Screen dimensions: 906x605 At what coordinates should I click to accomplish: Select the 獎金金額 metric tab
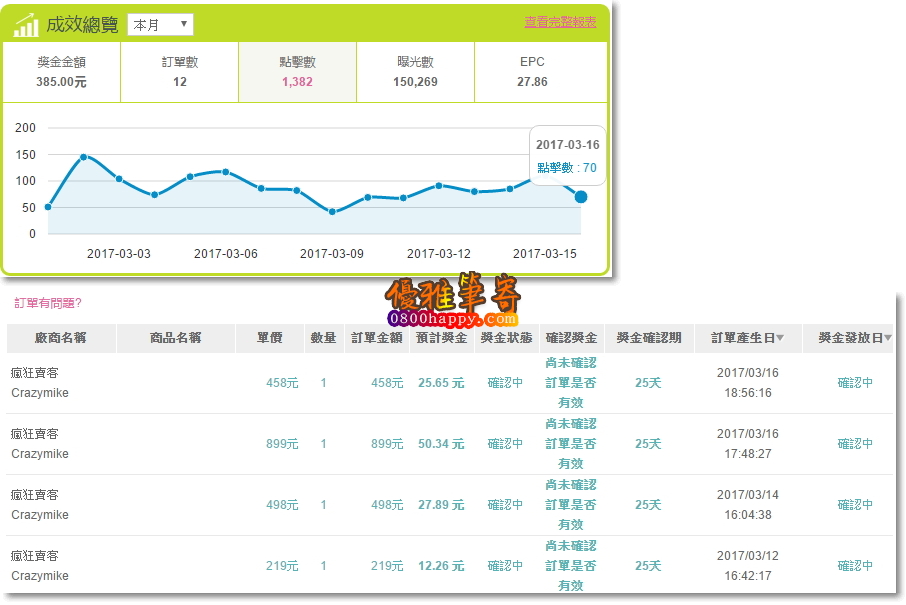point(61,72)
